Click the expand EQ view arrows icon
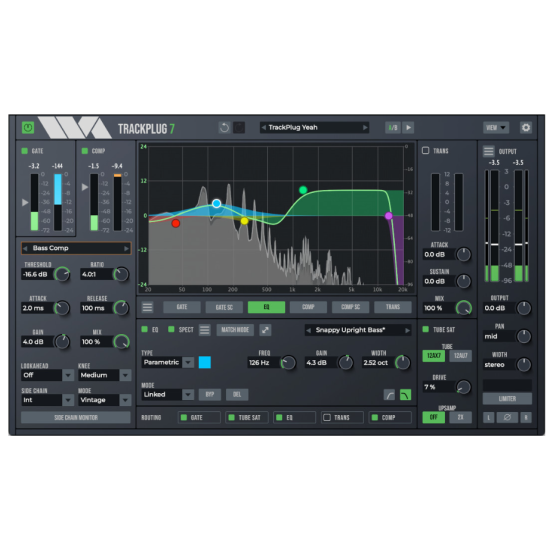This screenshot has height=550, width=550. 265,330
